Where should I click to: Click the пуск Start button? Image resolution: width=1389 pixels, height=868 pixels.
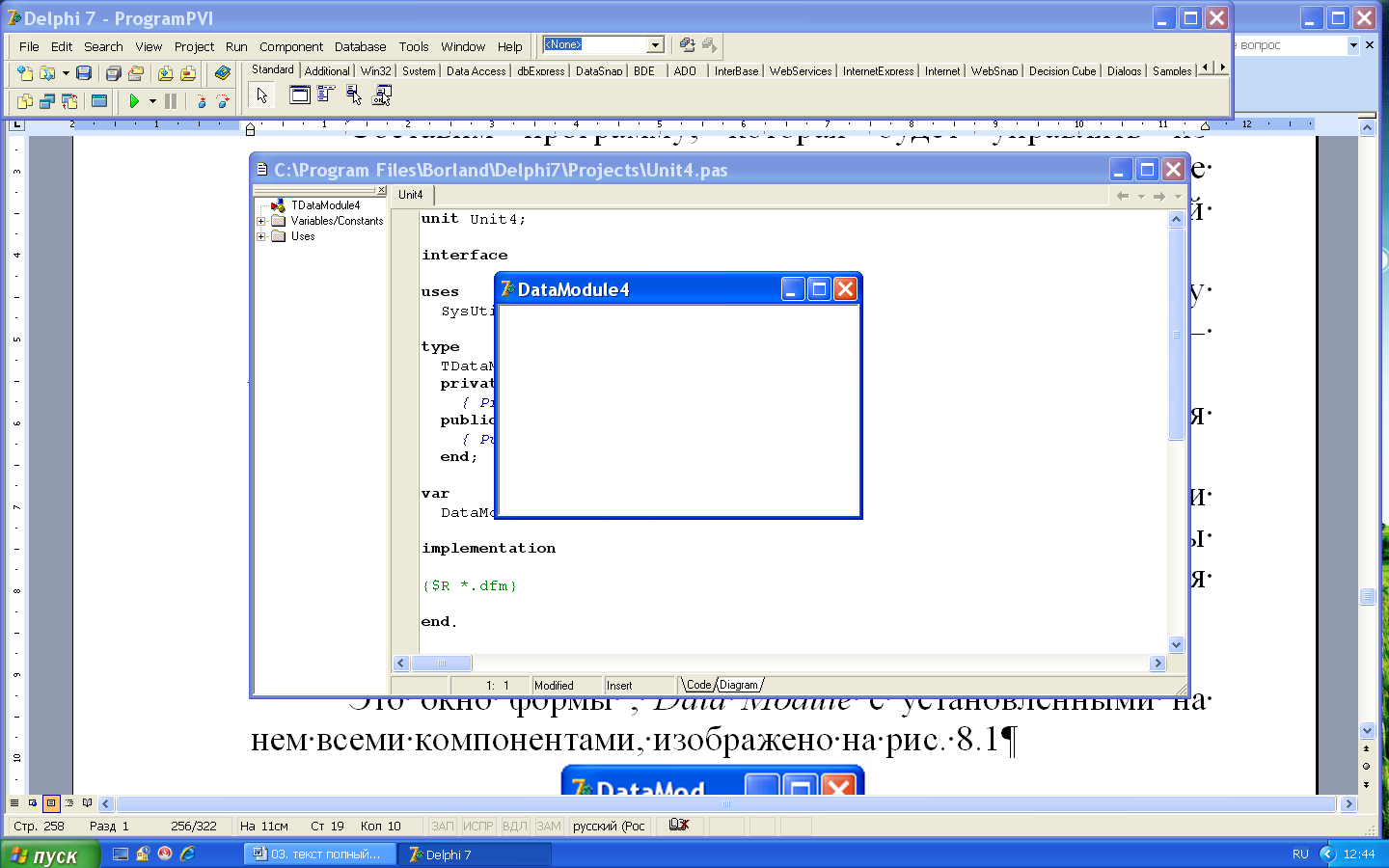pos(49,854)
